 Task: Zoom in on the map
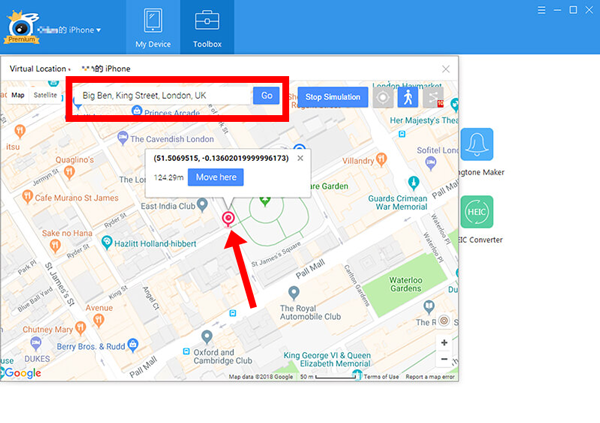click(x=444, y=343)
